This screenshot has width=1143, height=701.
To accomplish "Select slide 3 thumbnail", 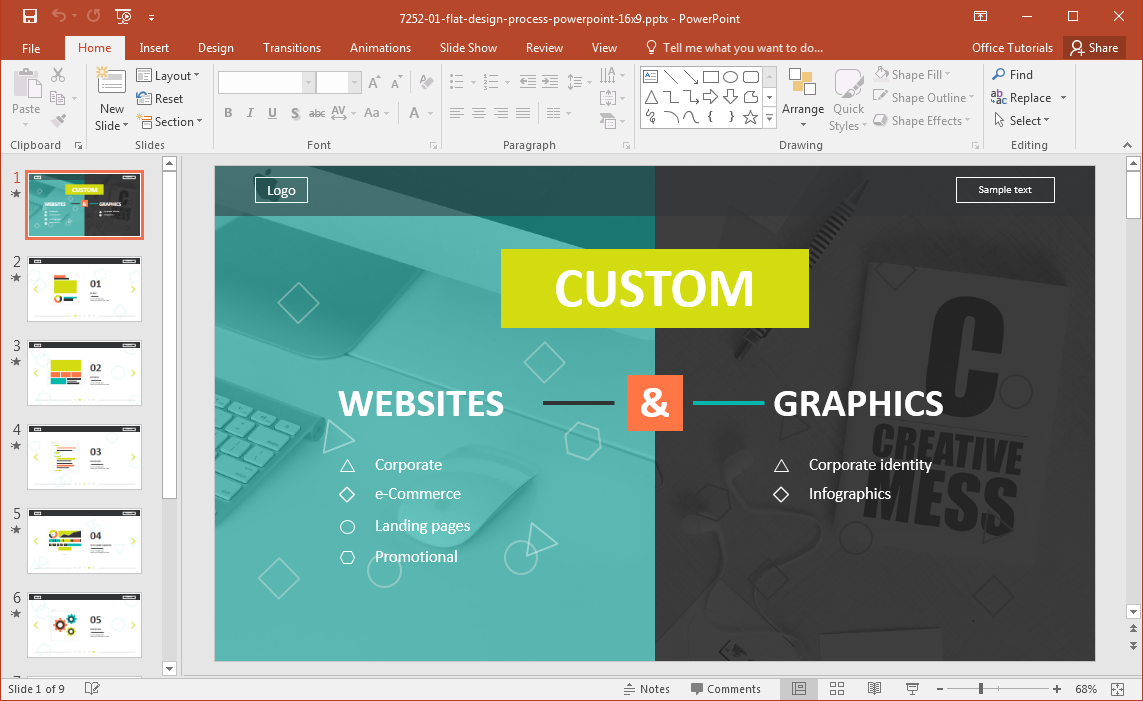I will point(85,372).
